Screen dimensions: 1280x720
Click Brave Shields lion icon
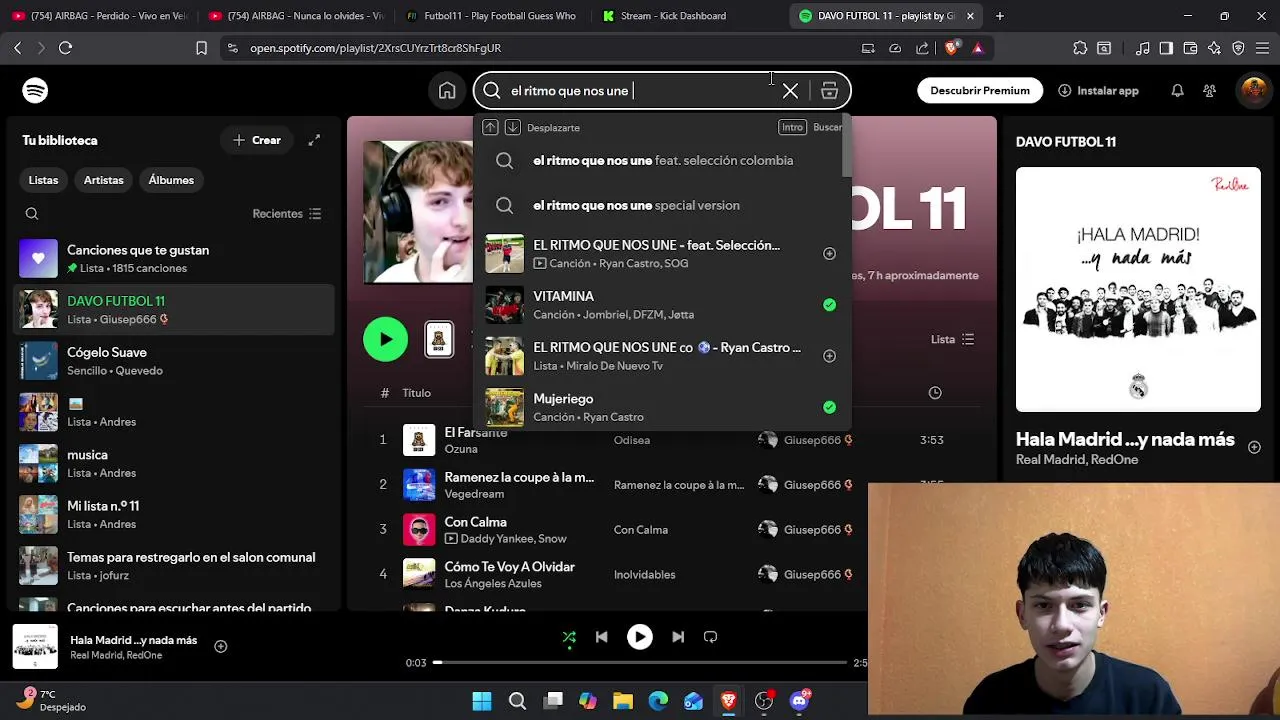(952, 48)
